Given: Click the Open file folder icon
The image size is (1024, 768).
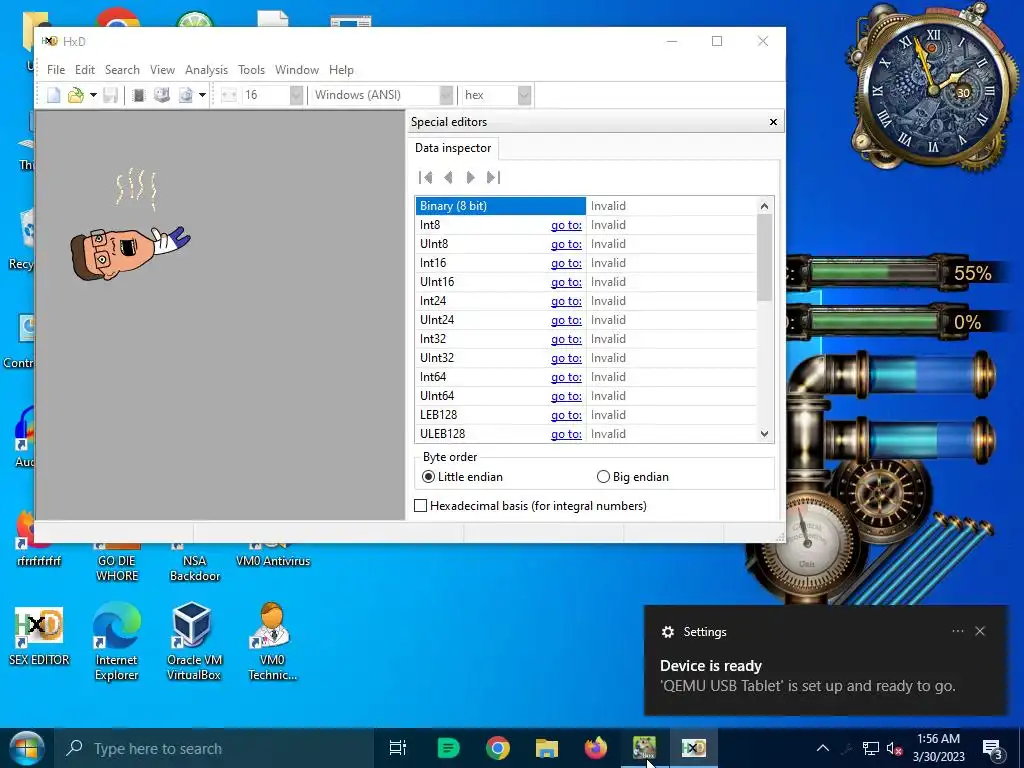Looking at the screenshot, I should tap(76, 95).
